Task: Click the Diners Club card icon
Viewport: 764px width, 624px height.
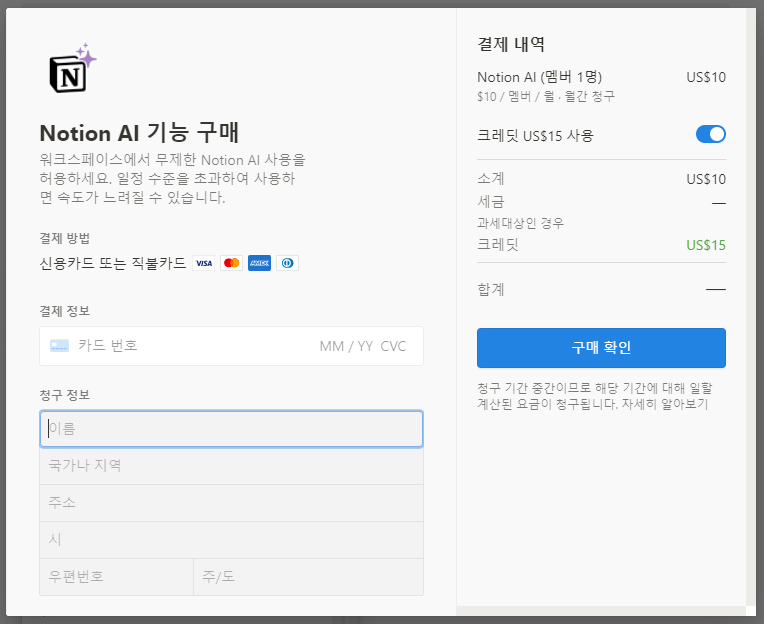Action: point(287,263)
